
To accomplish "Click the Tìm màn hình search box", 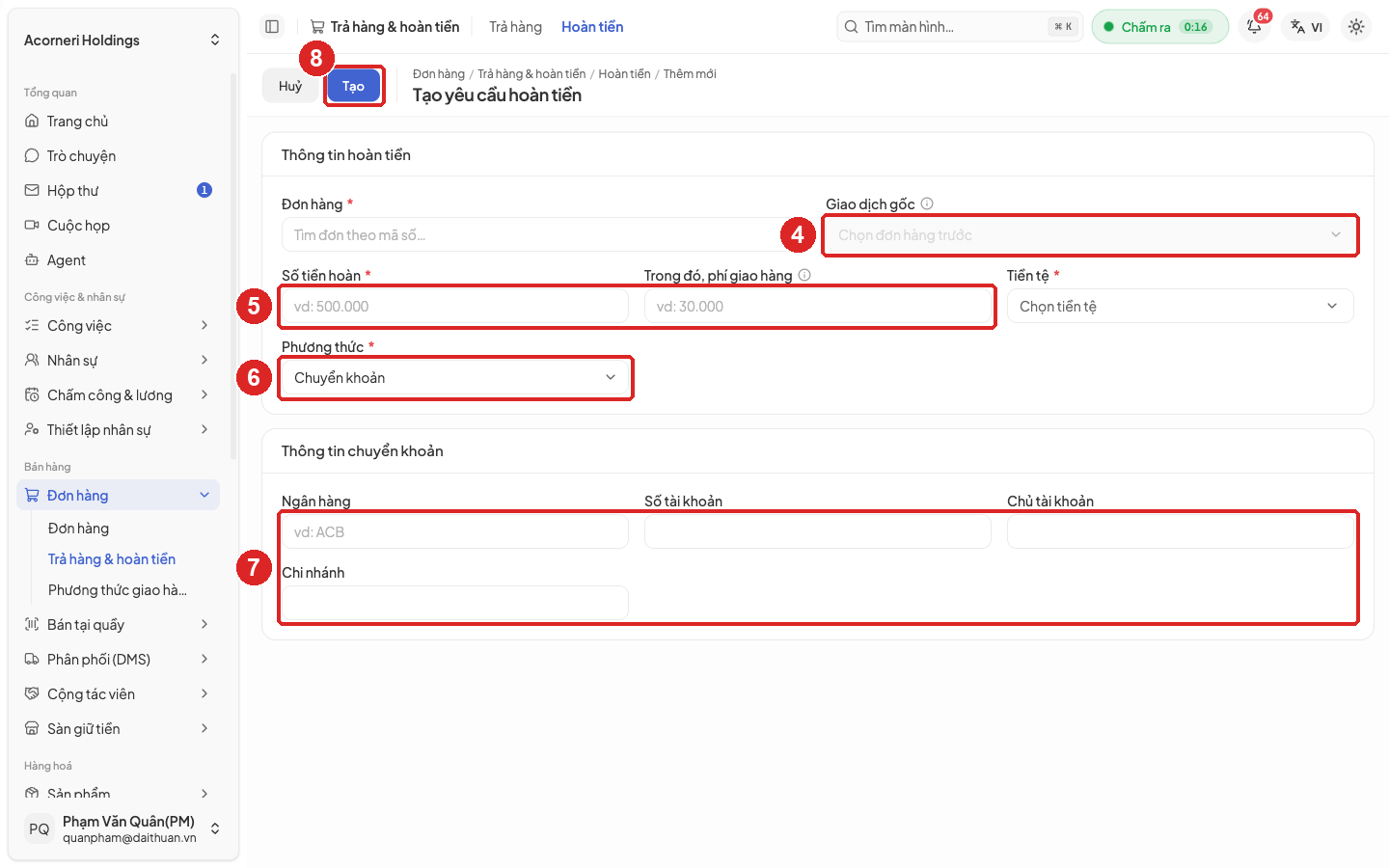I will coord(960,27).
